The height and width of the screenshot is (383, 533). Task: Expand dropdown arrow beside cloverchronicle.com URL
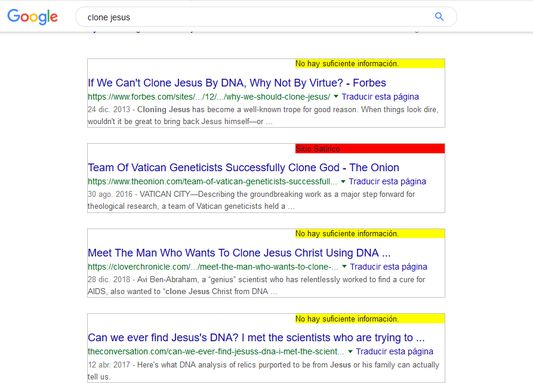[x=344, y=266]
